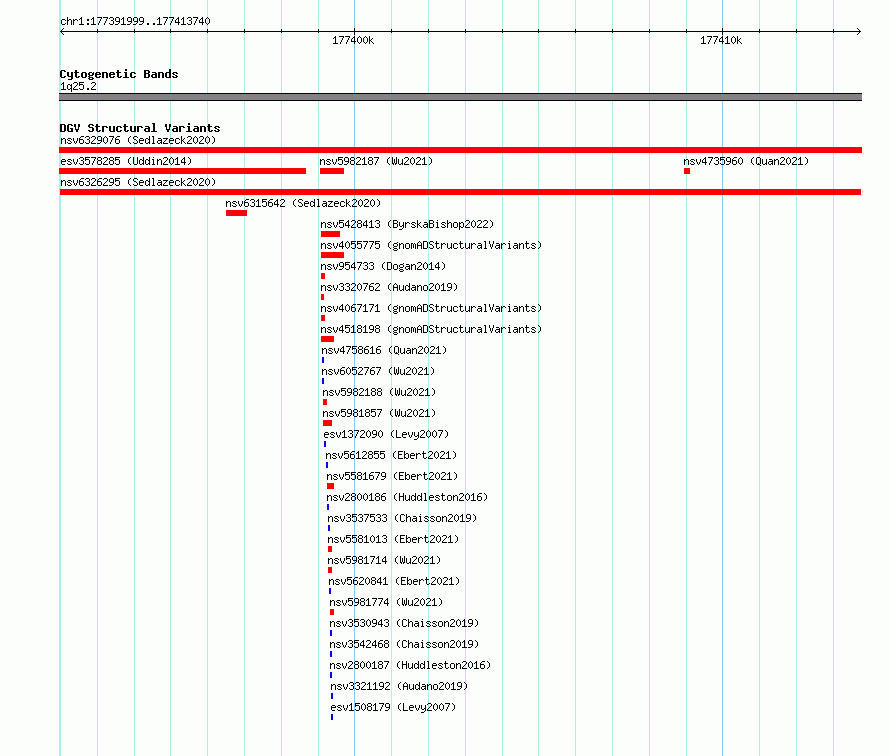
Task: Click the nsv4735960 (Quan2021) label
Action: tap(746, 161)
